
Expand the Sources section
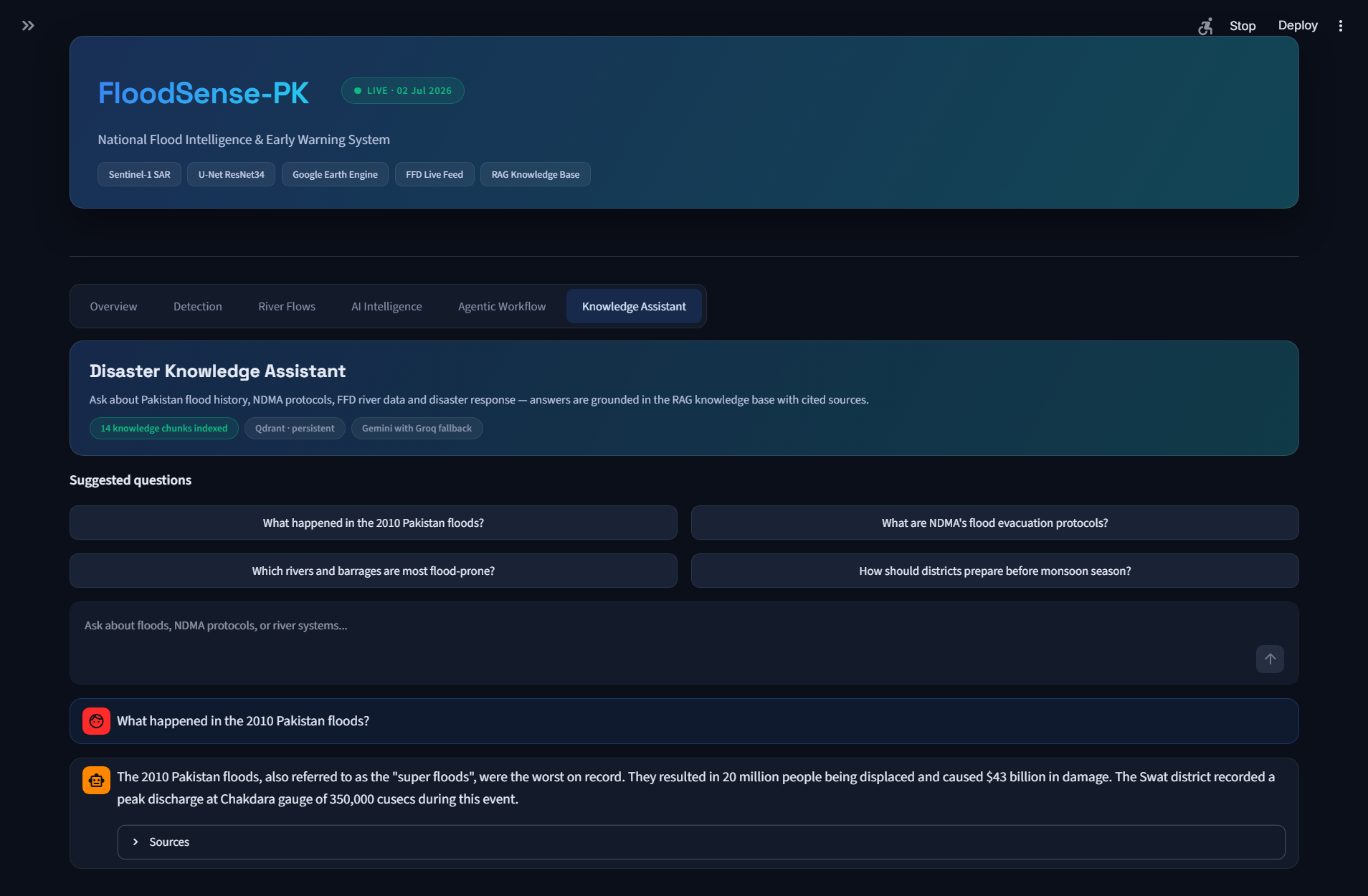click(x=701, y=842)
